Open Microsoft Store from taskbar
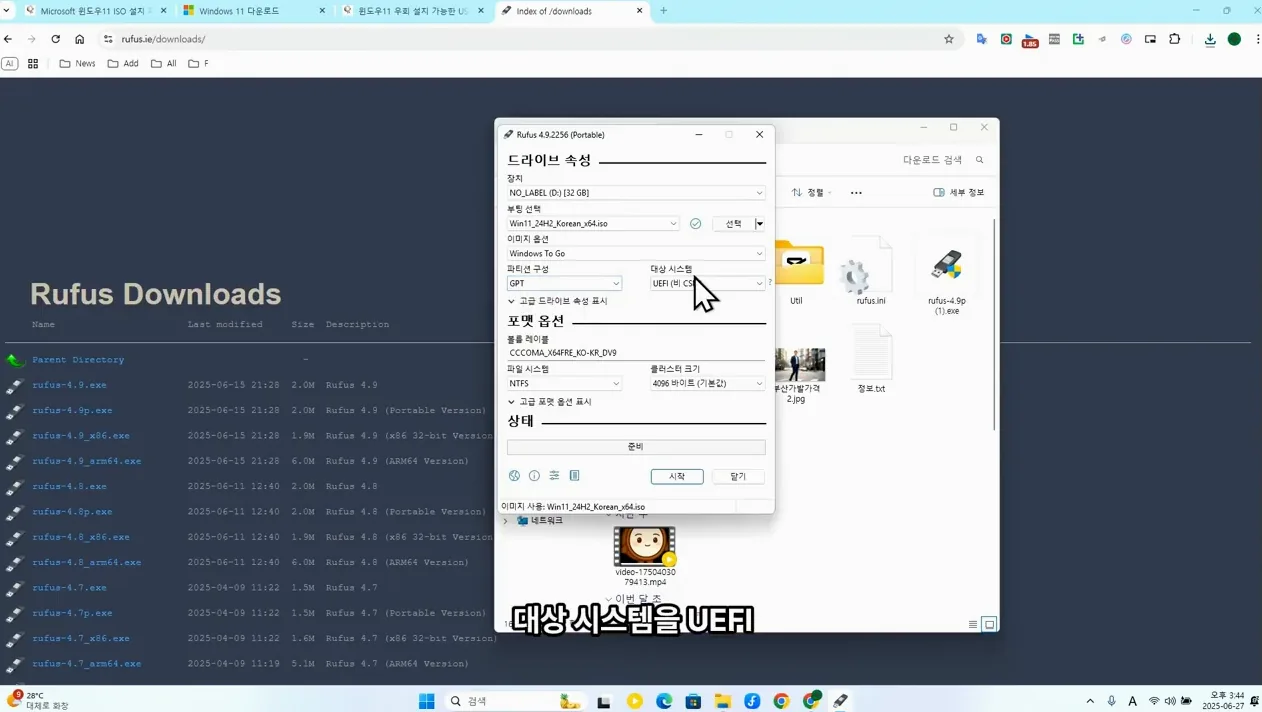This screenshot has height=712, width=1262. (x=693, y=701)
